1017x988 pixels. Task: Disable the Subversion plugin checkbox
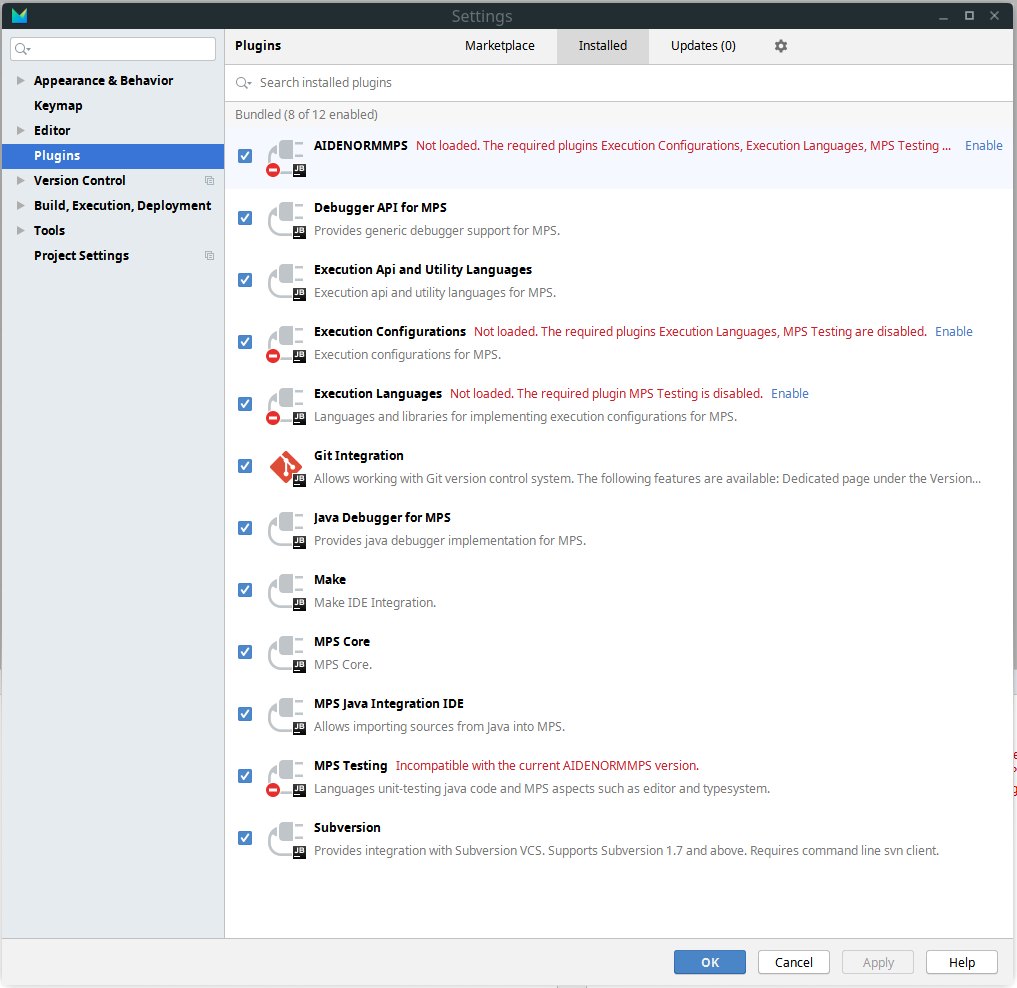[245, 838]
